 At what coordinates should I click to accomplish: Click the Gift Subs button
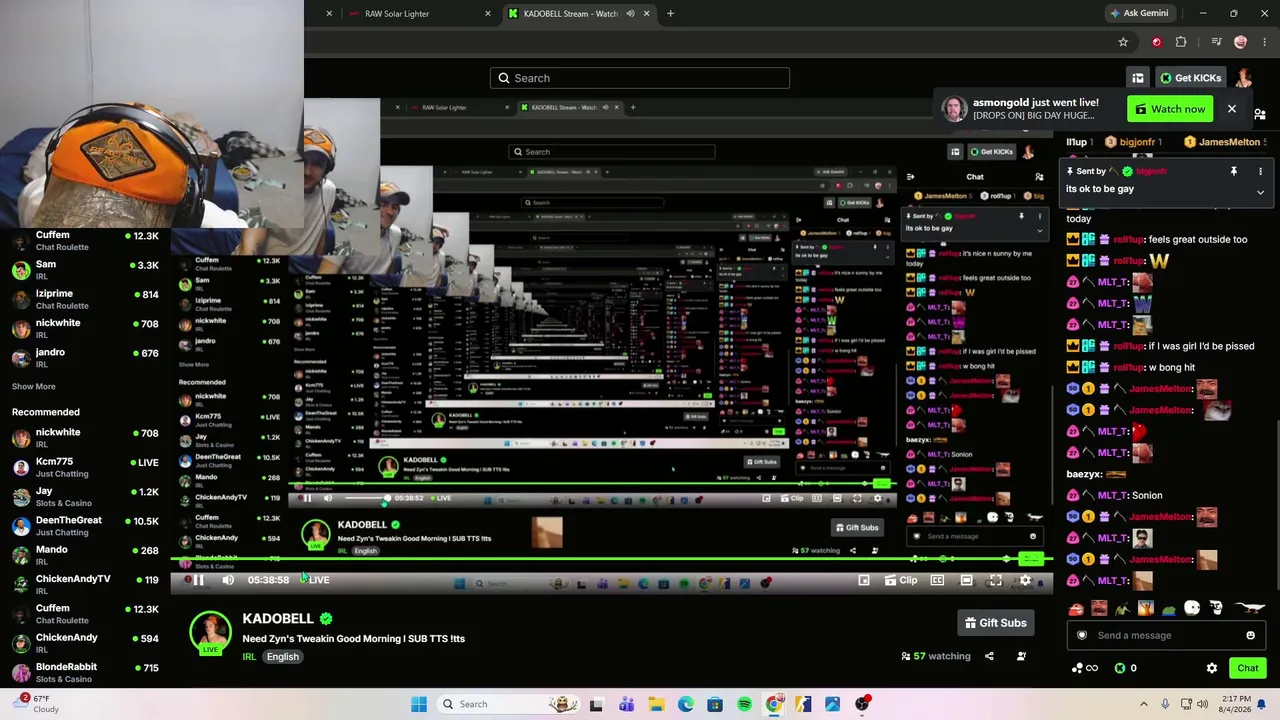995,623
